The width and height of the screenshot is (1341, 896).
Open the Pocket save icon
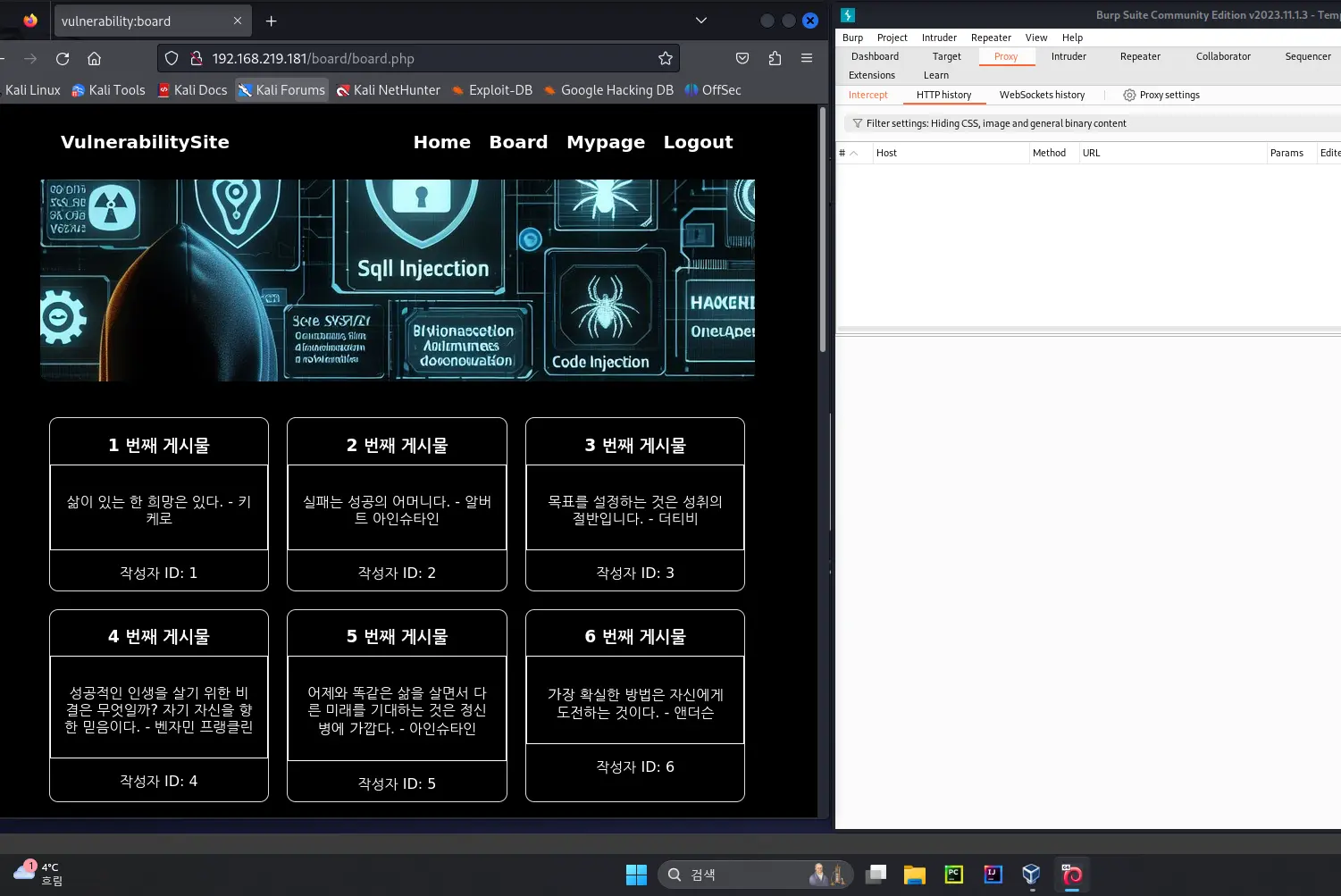point(742,59)
